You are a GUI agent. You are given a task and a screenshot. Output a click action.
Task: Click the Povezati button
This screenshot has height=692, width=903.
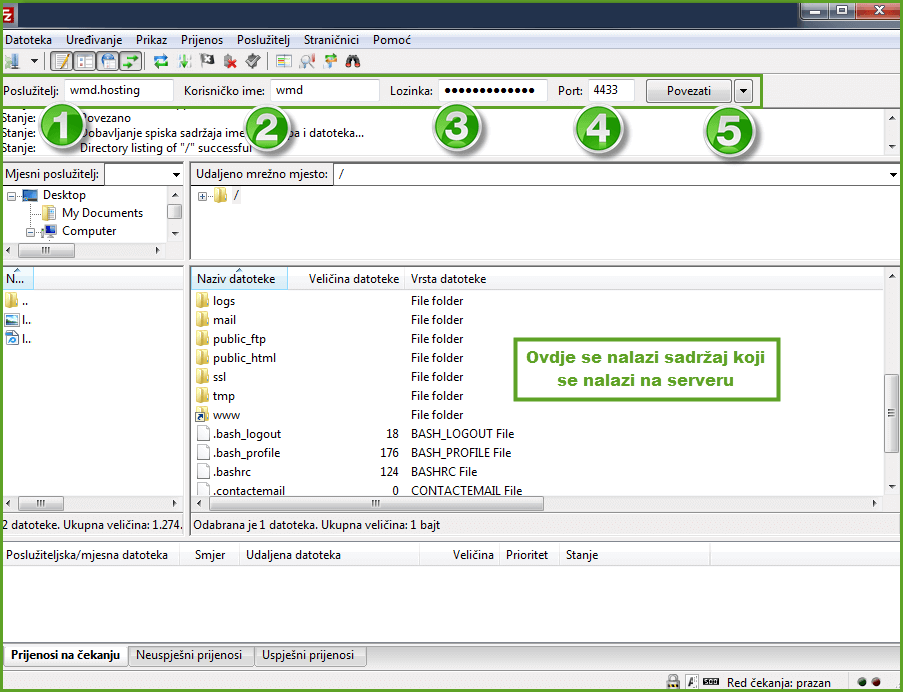[x=689, y=91]
